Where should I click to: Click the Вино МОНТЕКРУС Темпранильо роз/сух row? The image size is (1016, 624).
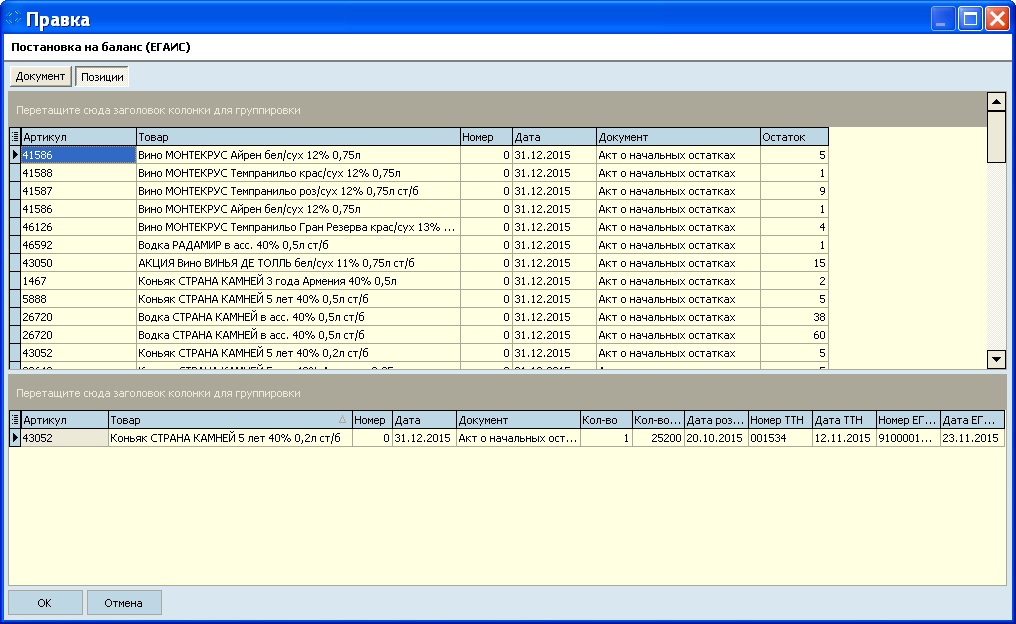click(419, 191)
